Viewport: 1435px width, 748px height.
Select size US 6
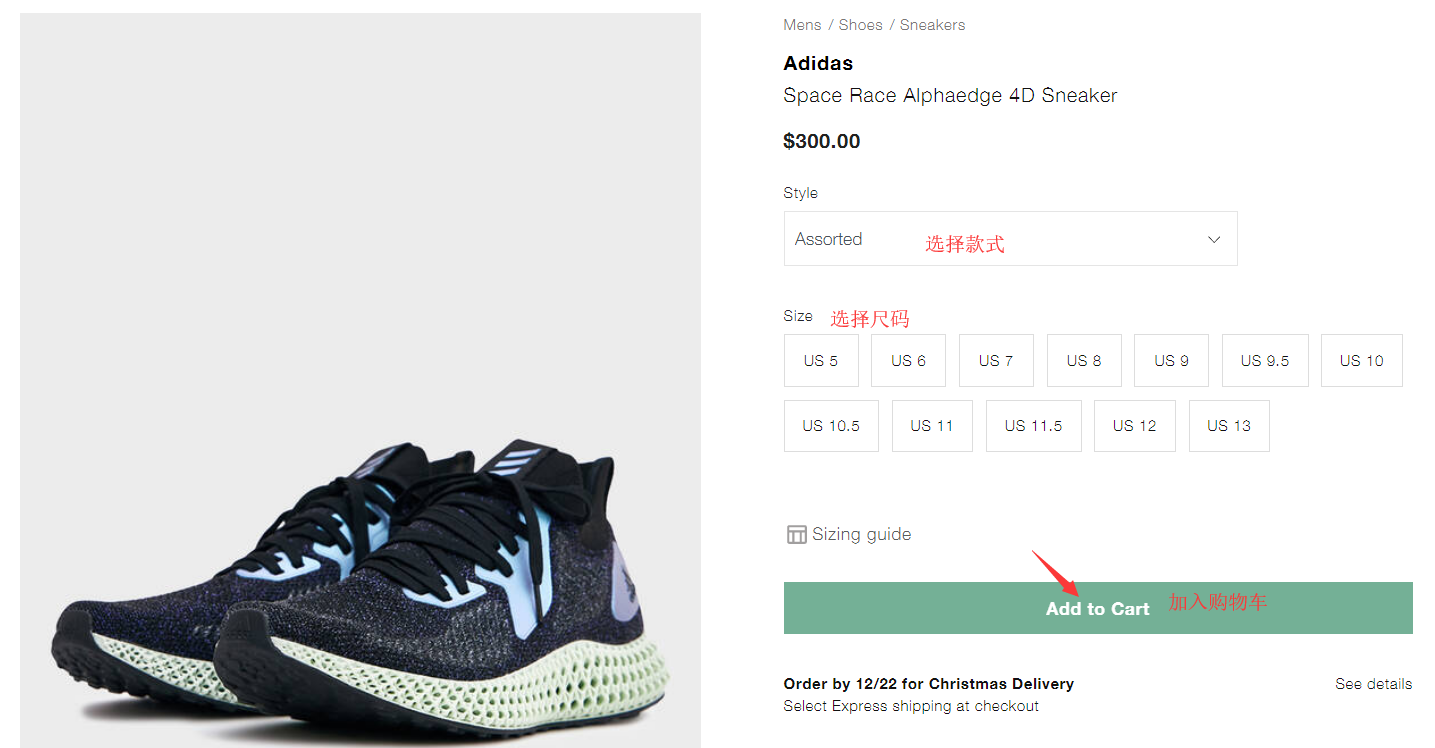pos(908,361)
